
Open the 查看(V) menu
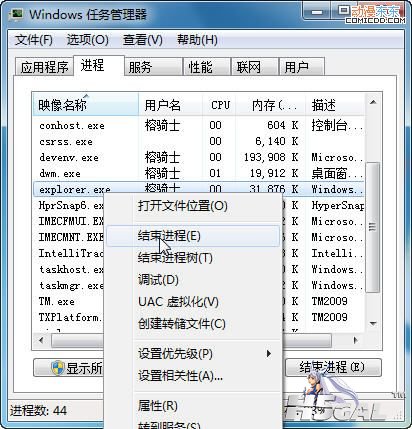pos(143,40)
